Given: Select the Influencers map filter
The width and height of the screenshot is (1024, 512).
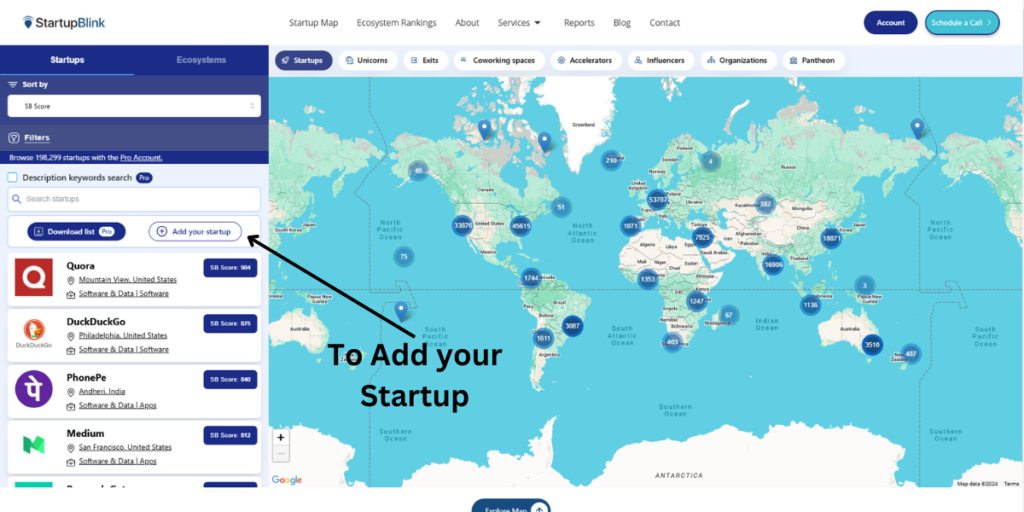Looking at the screenshot, I should point(661,60).
